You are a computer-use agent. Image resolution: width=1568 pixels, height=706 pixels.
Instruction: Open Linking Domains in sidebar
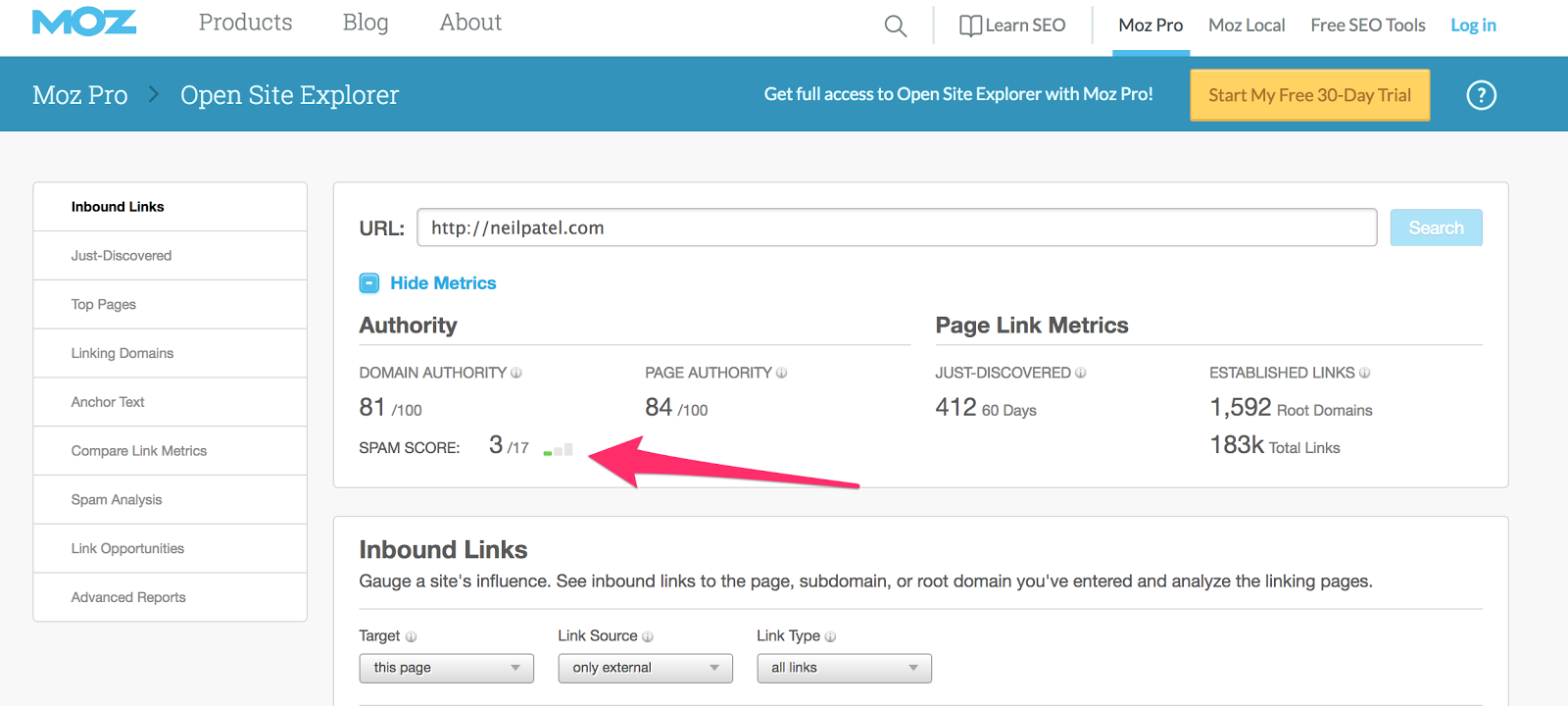(171, 353)
